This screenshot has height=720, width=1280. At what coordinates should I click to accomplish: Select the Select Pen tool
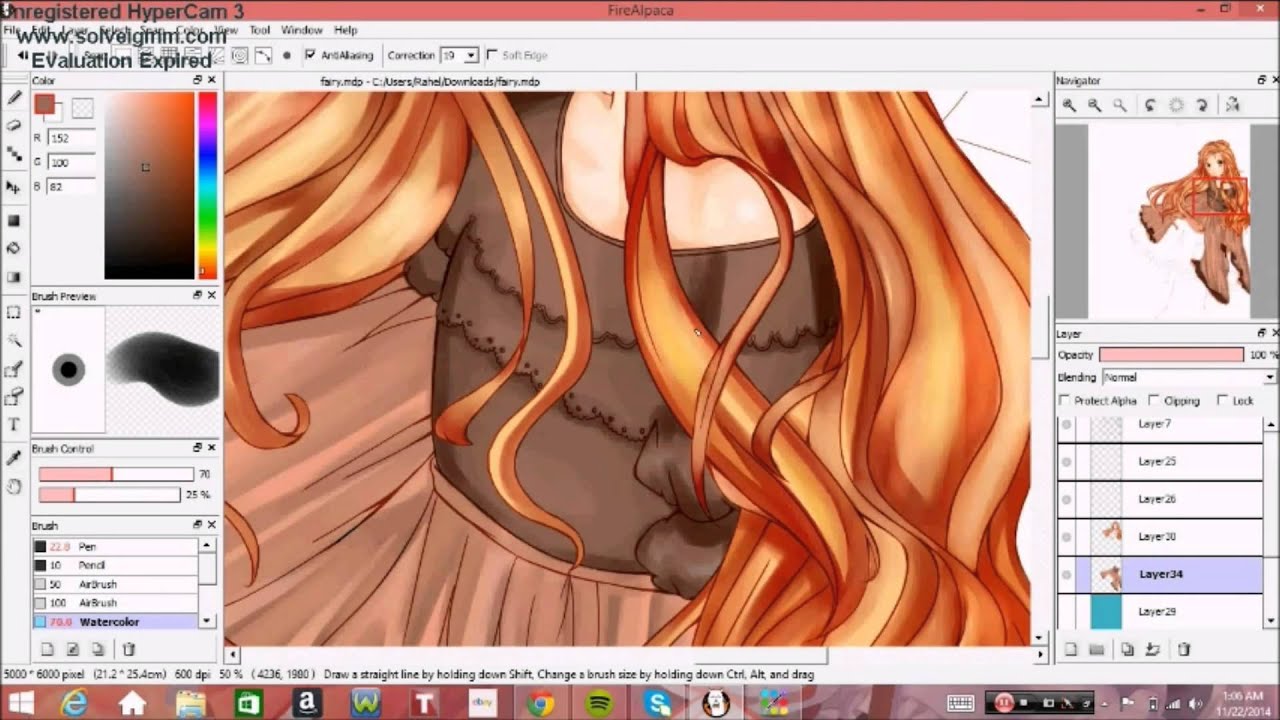click(x=14, y=370)
